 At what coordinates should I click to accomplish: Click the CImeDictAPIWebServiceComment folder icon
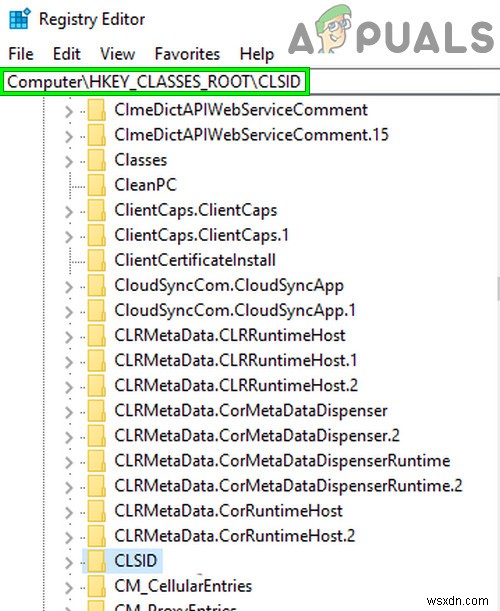[x=96, y=110]
